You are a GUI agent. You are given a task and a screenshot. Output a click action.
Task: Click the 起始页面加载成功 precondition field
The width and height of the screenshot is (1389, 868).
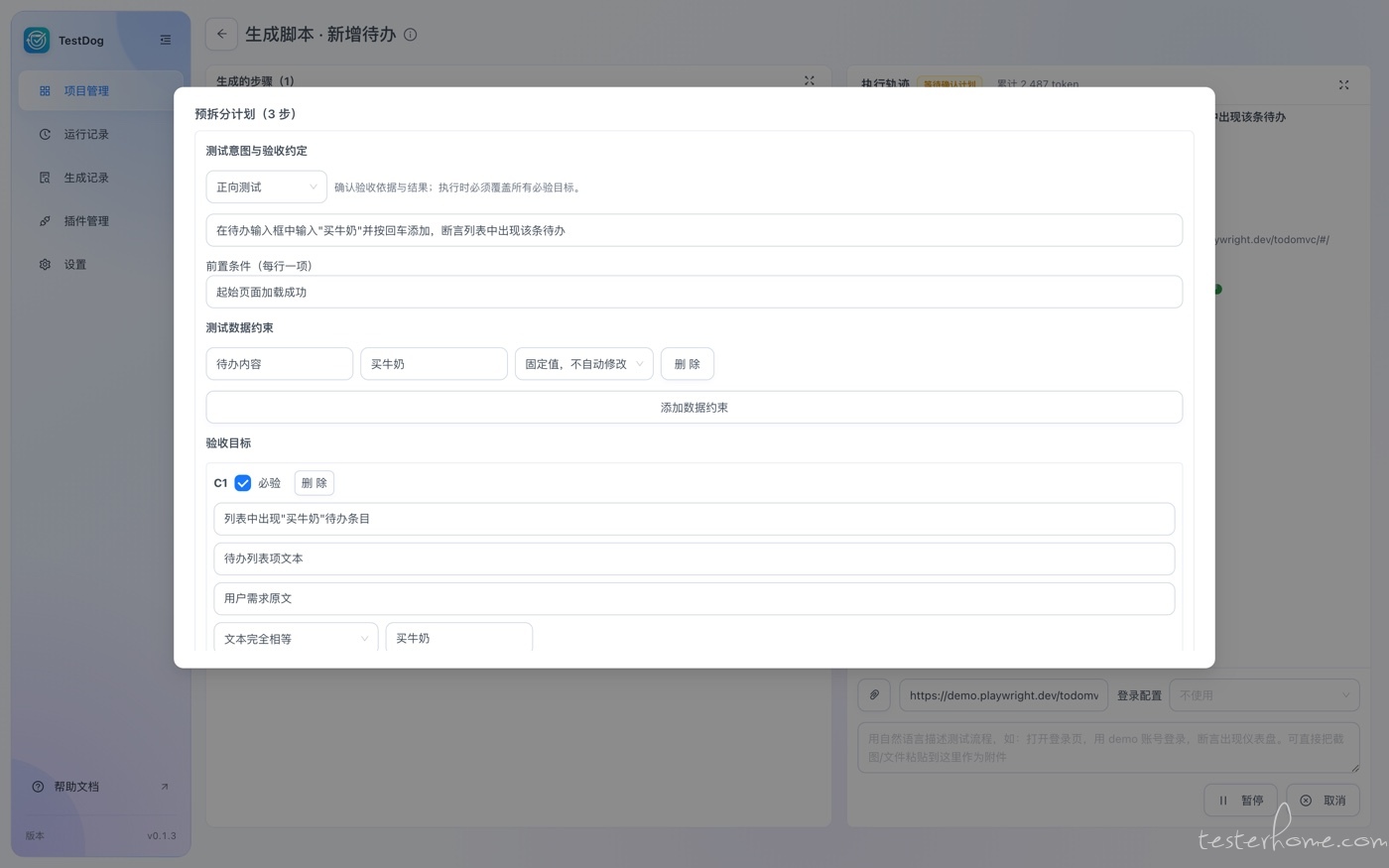pyautogui.click(x=694, y=292)
